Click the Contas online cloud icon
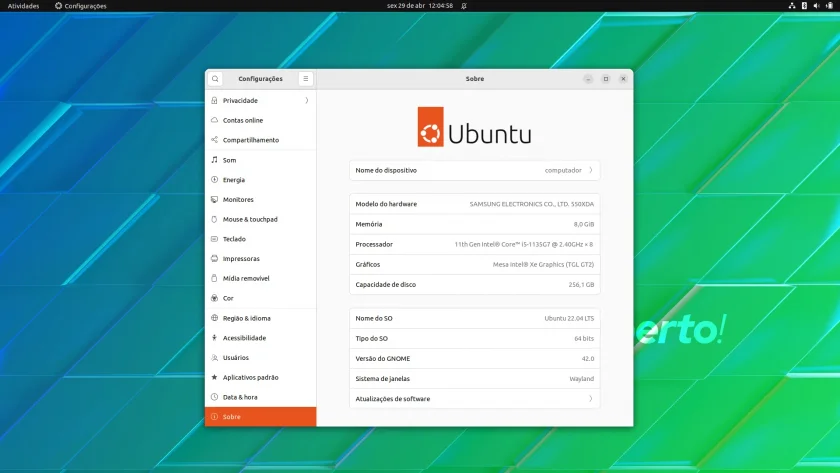The height and width of the screenshot is (473, 840). pyautogui.click(x=214, y=120)
